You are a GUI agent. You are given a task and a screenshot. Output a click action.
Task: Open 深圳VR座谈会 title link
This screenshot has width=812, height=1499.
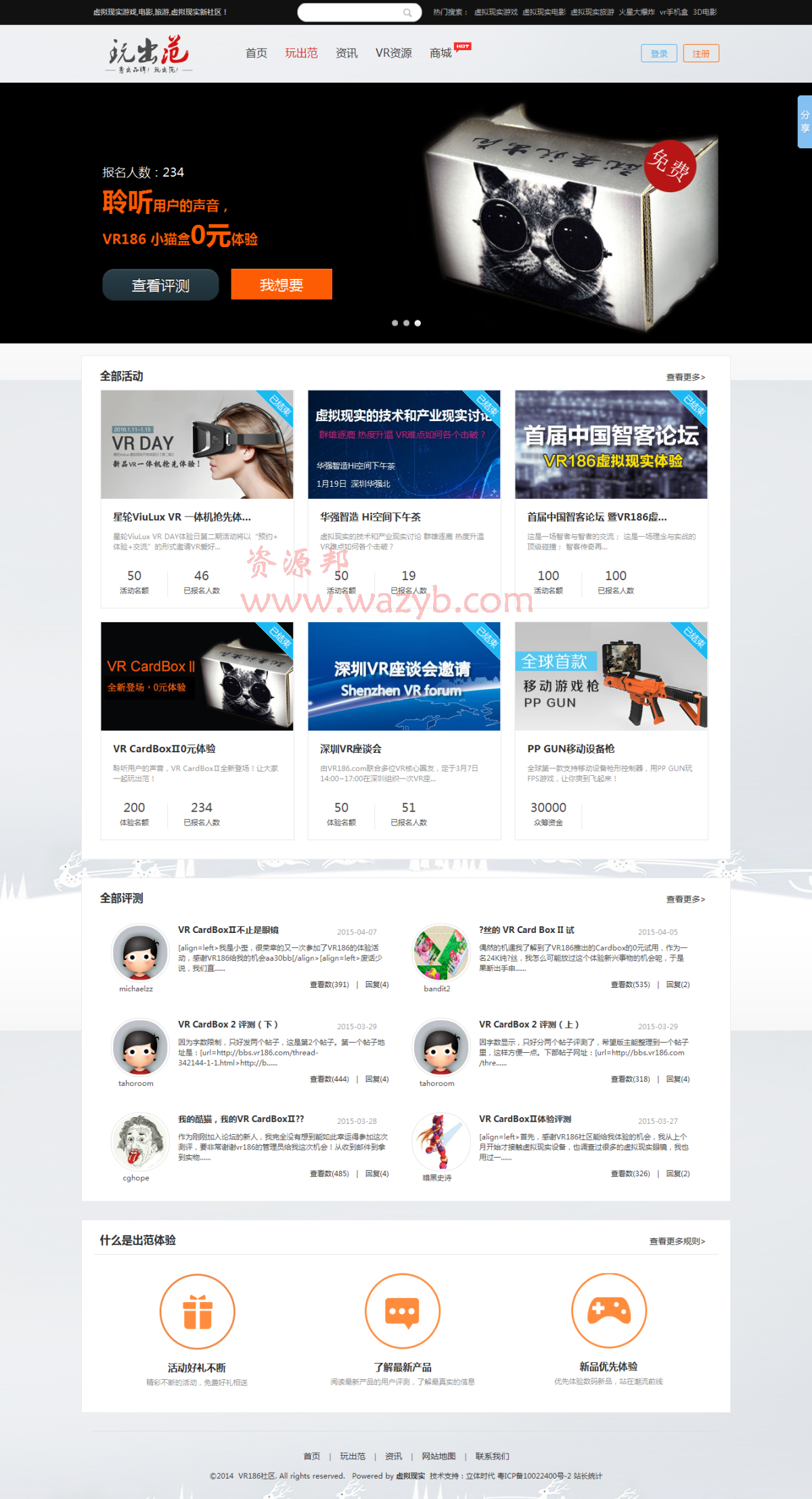point(351,749)
